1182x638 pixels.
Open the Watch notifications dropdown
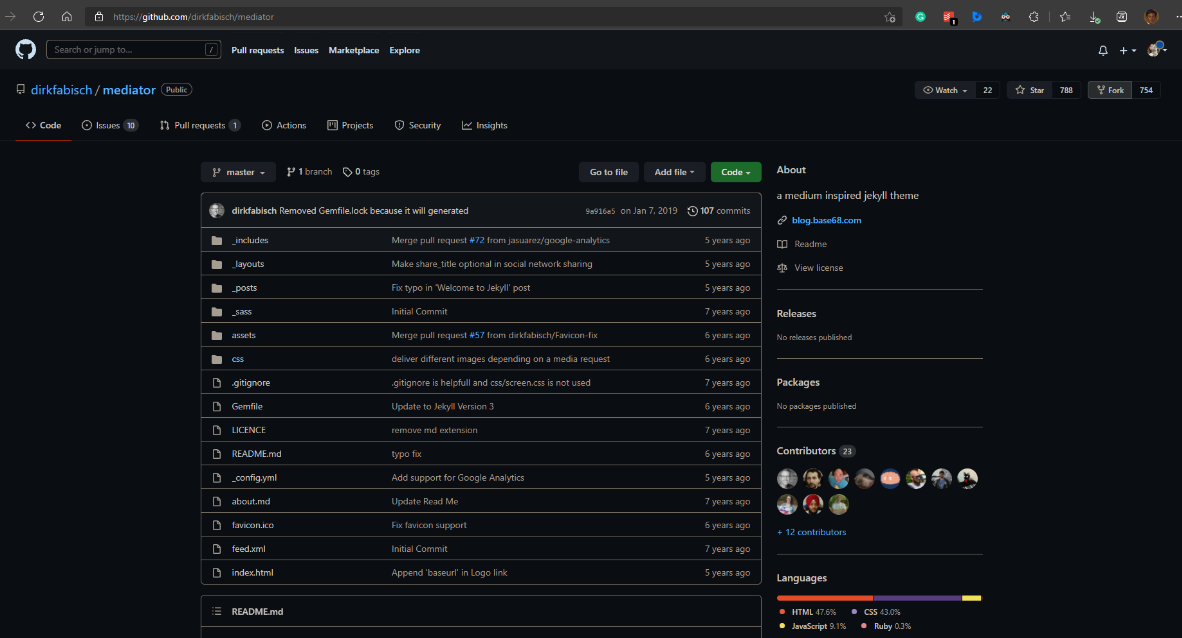tap(945, 90)
